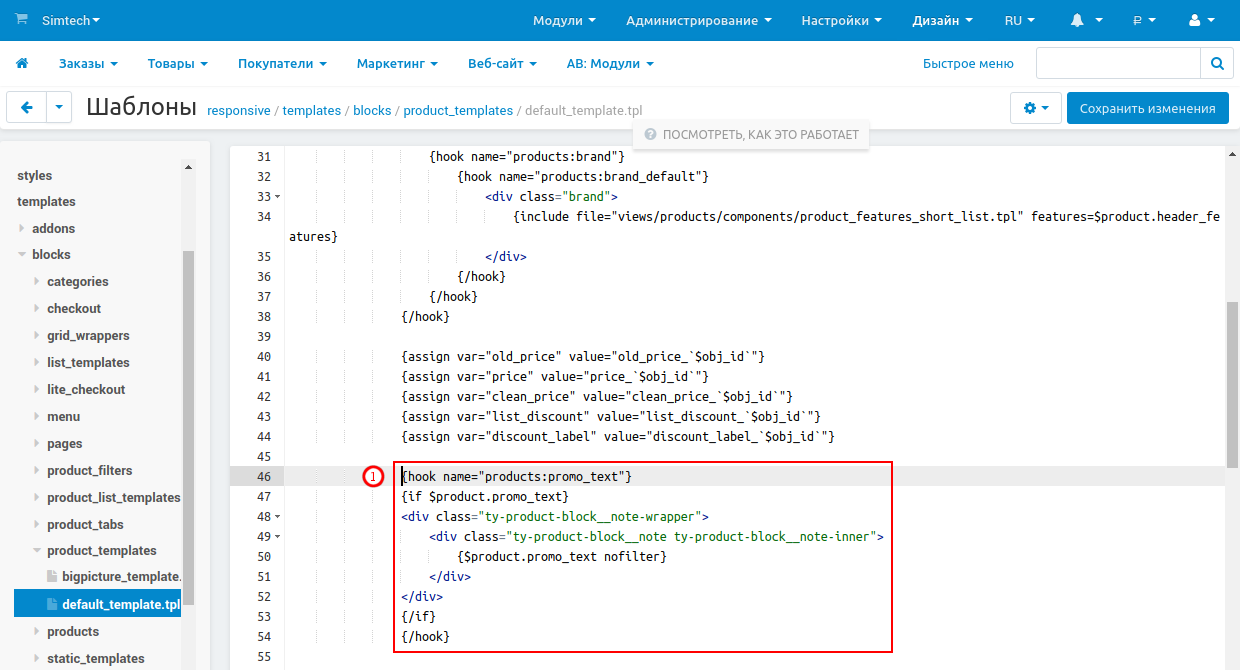Open product_templates breadcrumb link
This screenshot has width=1240, height=670.
pyautogui.click(x=458, y=111)
